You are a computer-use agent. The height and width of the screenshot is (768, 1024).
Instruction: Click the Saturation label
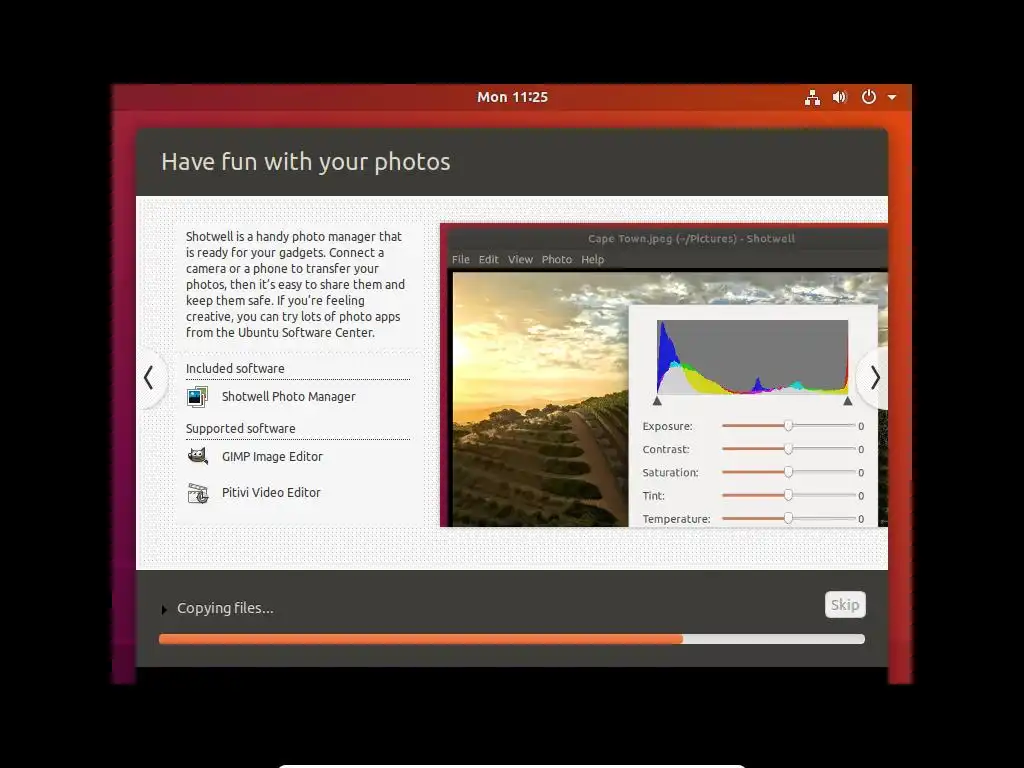[671, 472]
